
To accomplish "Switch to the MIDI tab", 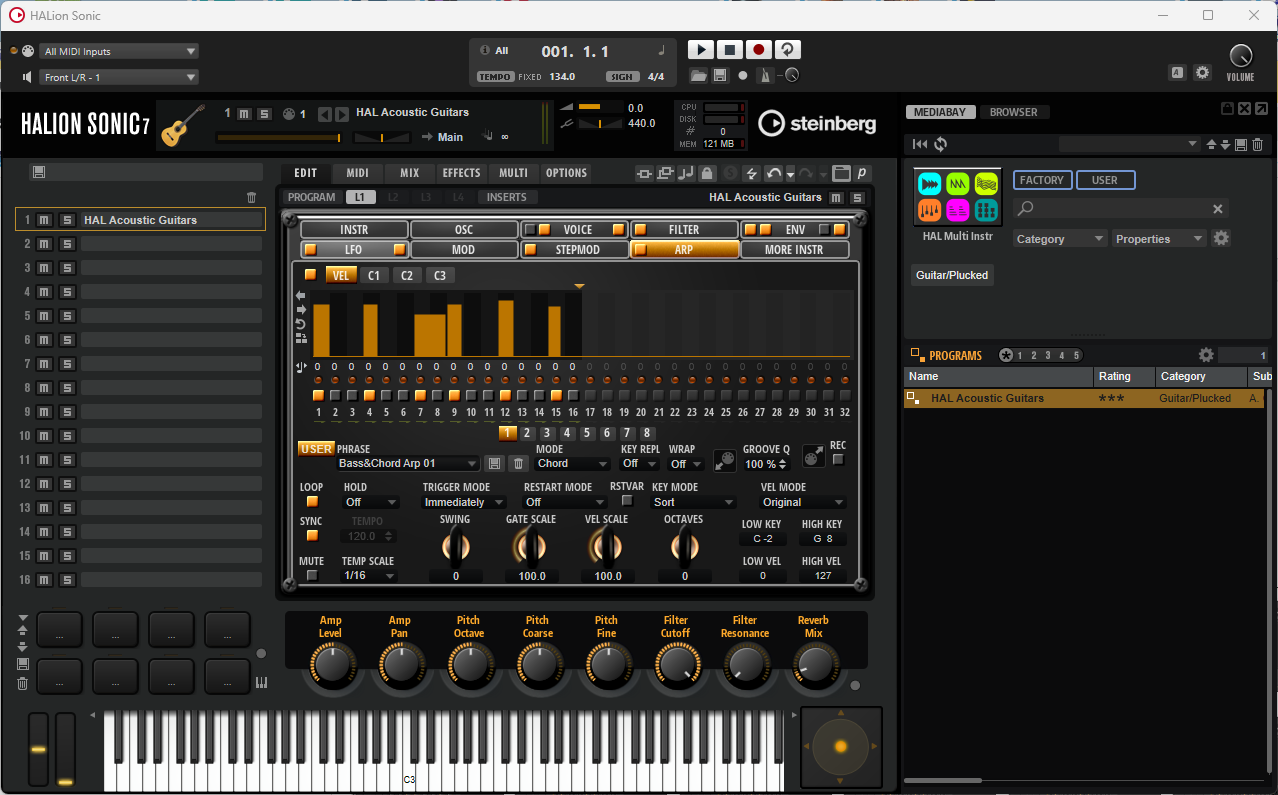I will point(357,173).
